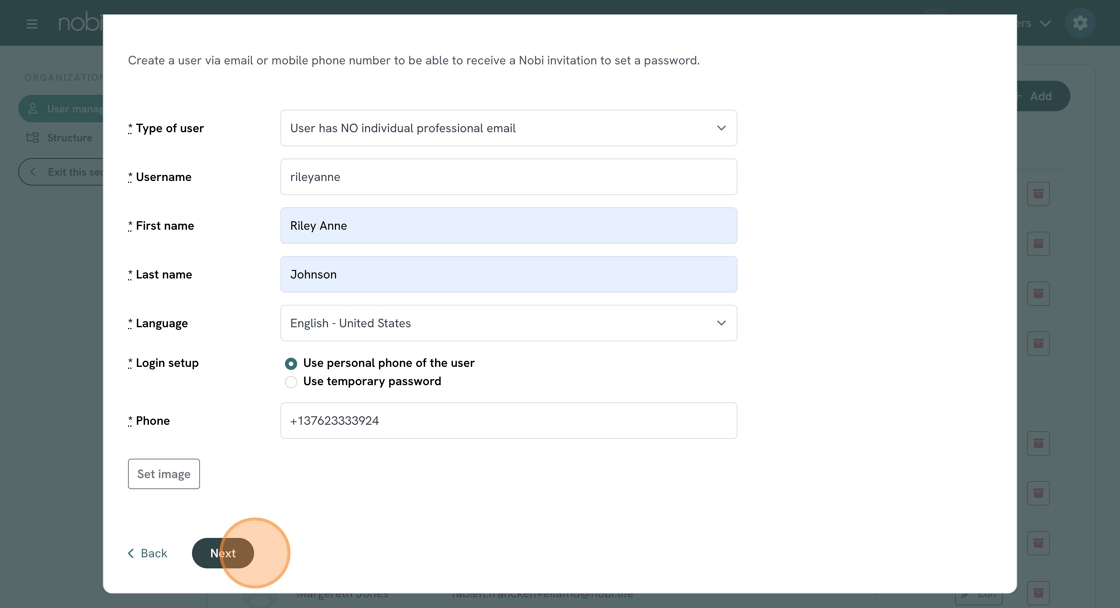This screenshot has height=608, width=1120.
Task: Click the nobi logo
Action: (x=80, y=22)
